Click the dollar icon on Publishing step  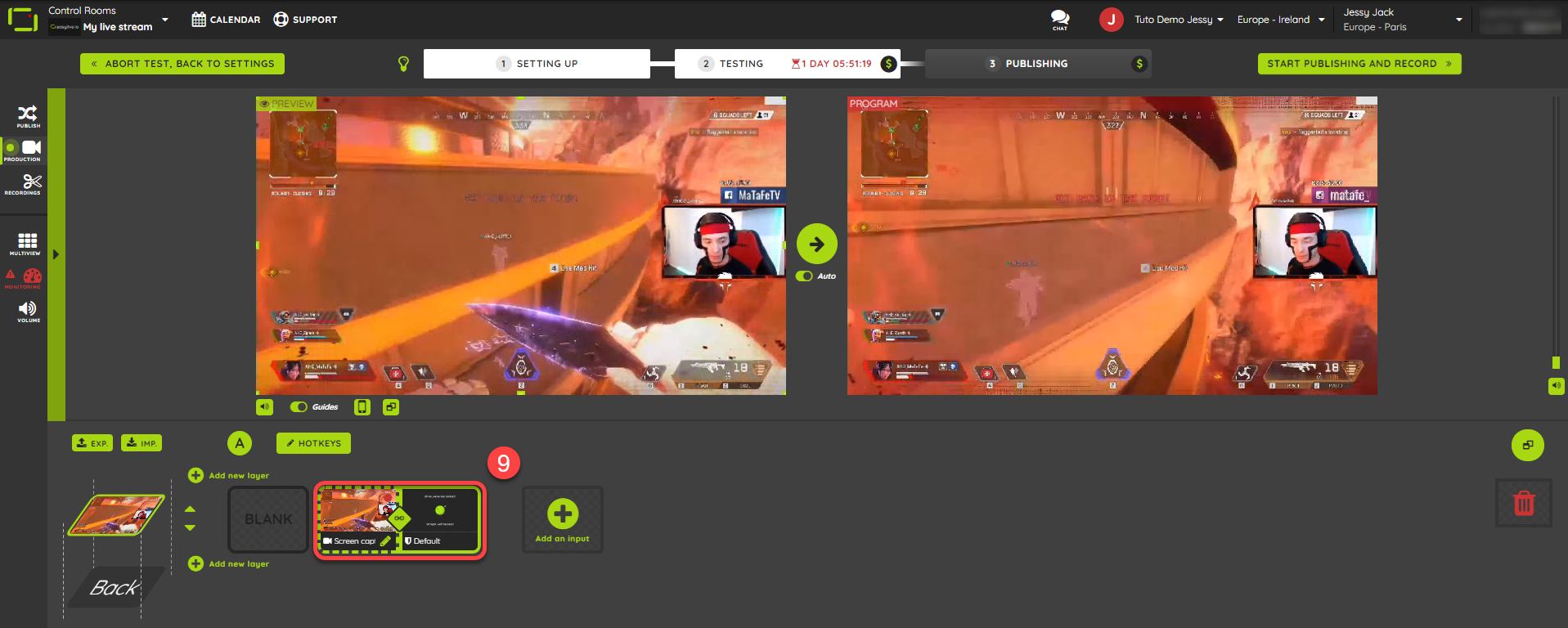click(x=1139, y=64)
